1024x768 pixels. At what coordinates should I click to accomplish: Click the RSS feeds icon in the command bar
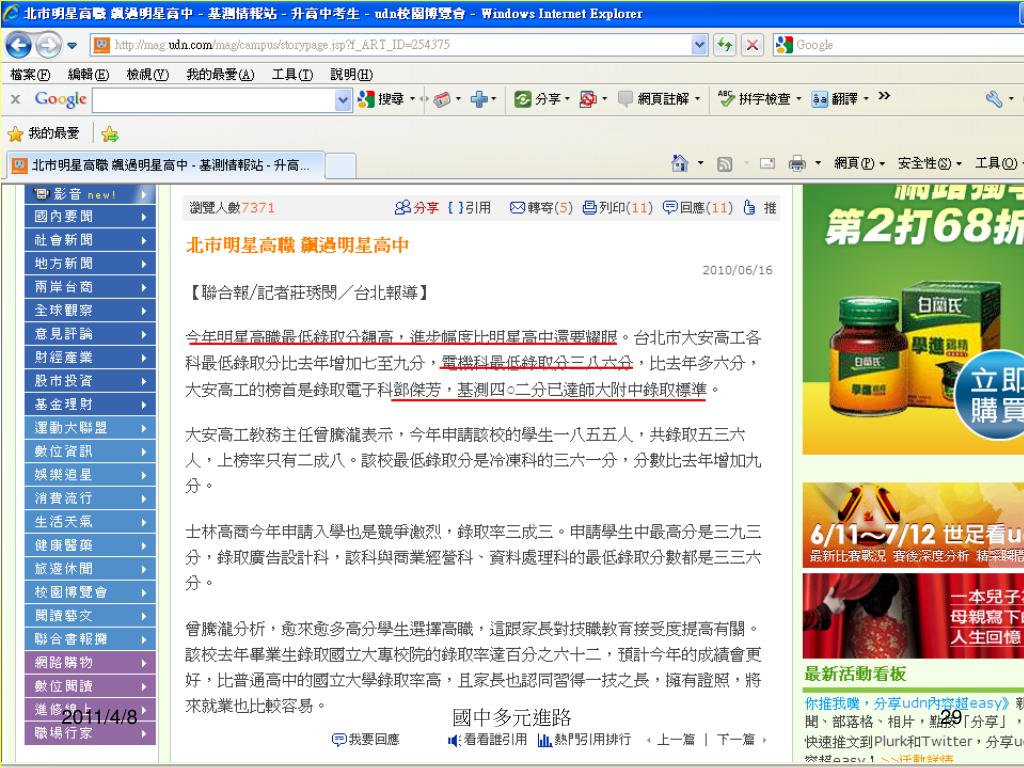point(724,164)
